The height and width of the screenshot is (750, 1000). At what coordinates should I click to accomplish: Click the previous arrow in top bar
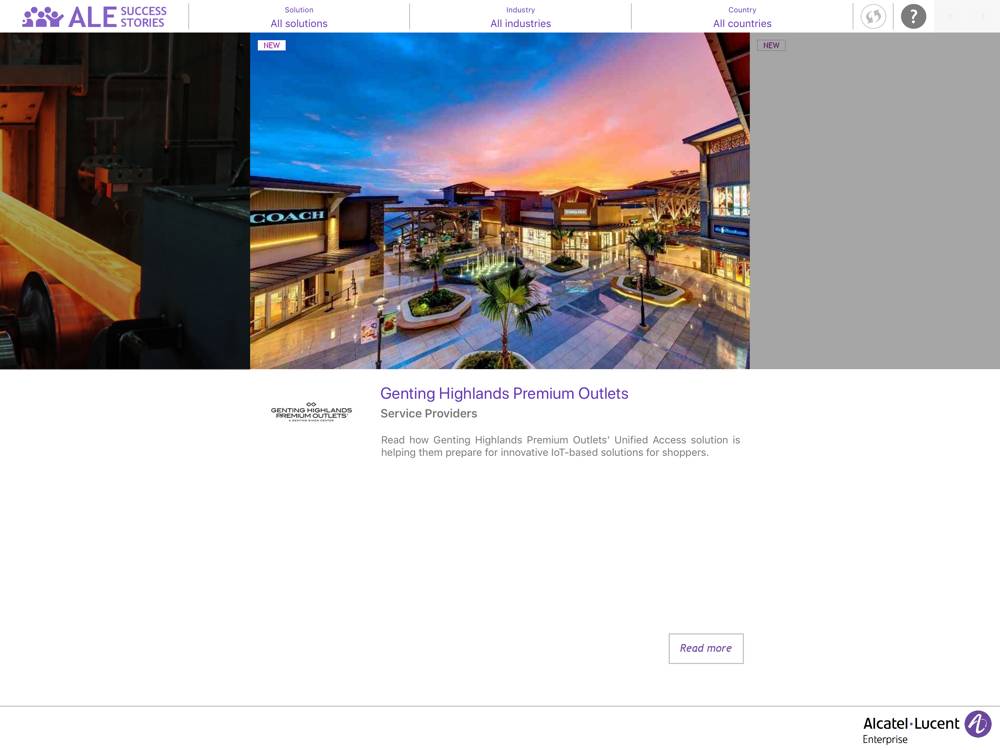coord(950,17)
